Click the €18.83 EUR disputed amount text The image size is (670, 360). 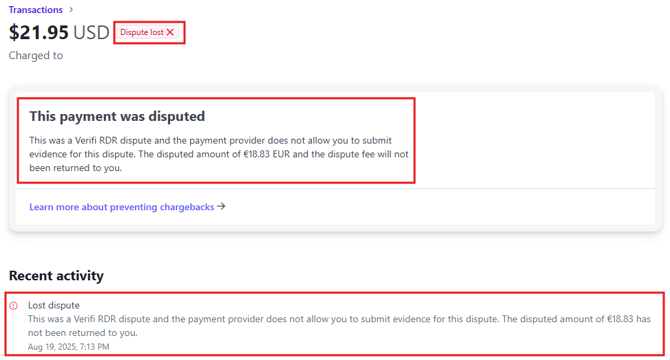coord(267,154)
